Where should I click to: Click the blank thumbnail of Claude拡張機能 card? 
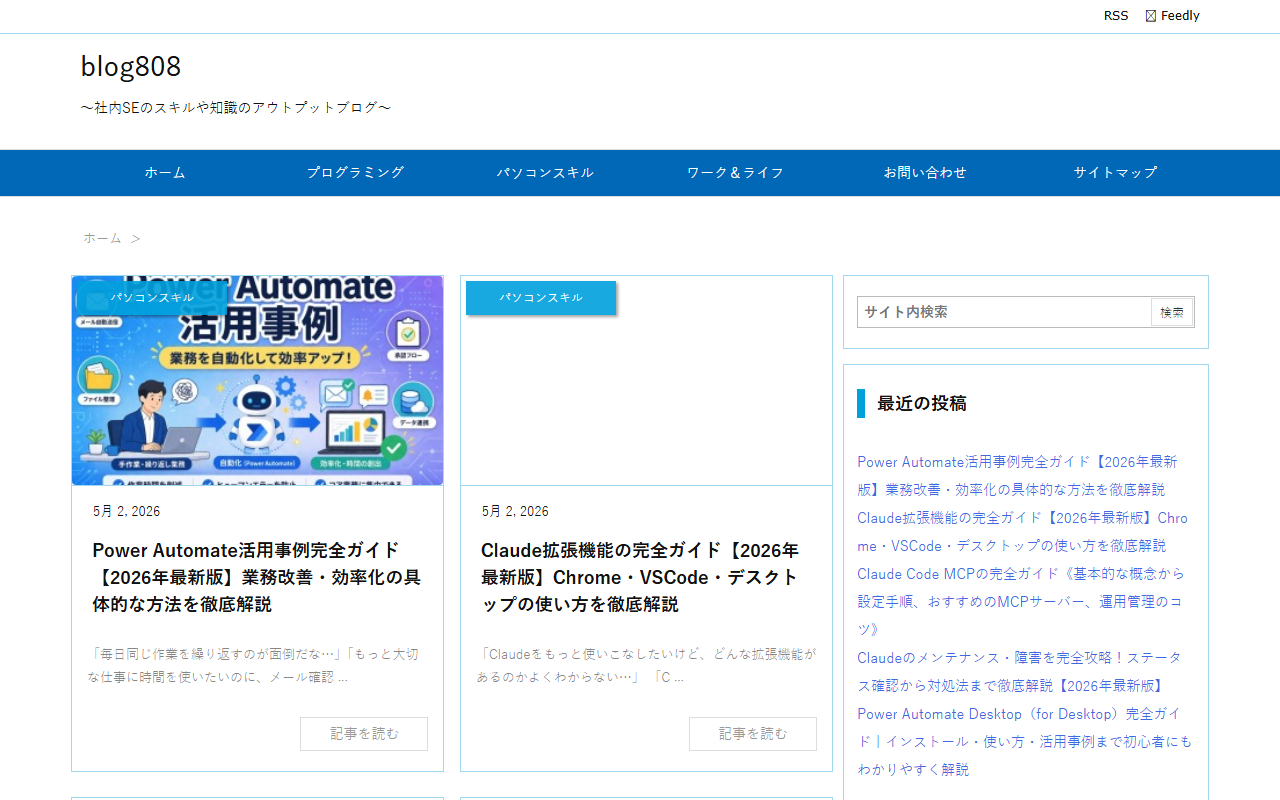(646, 381)
